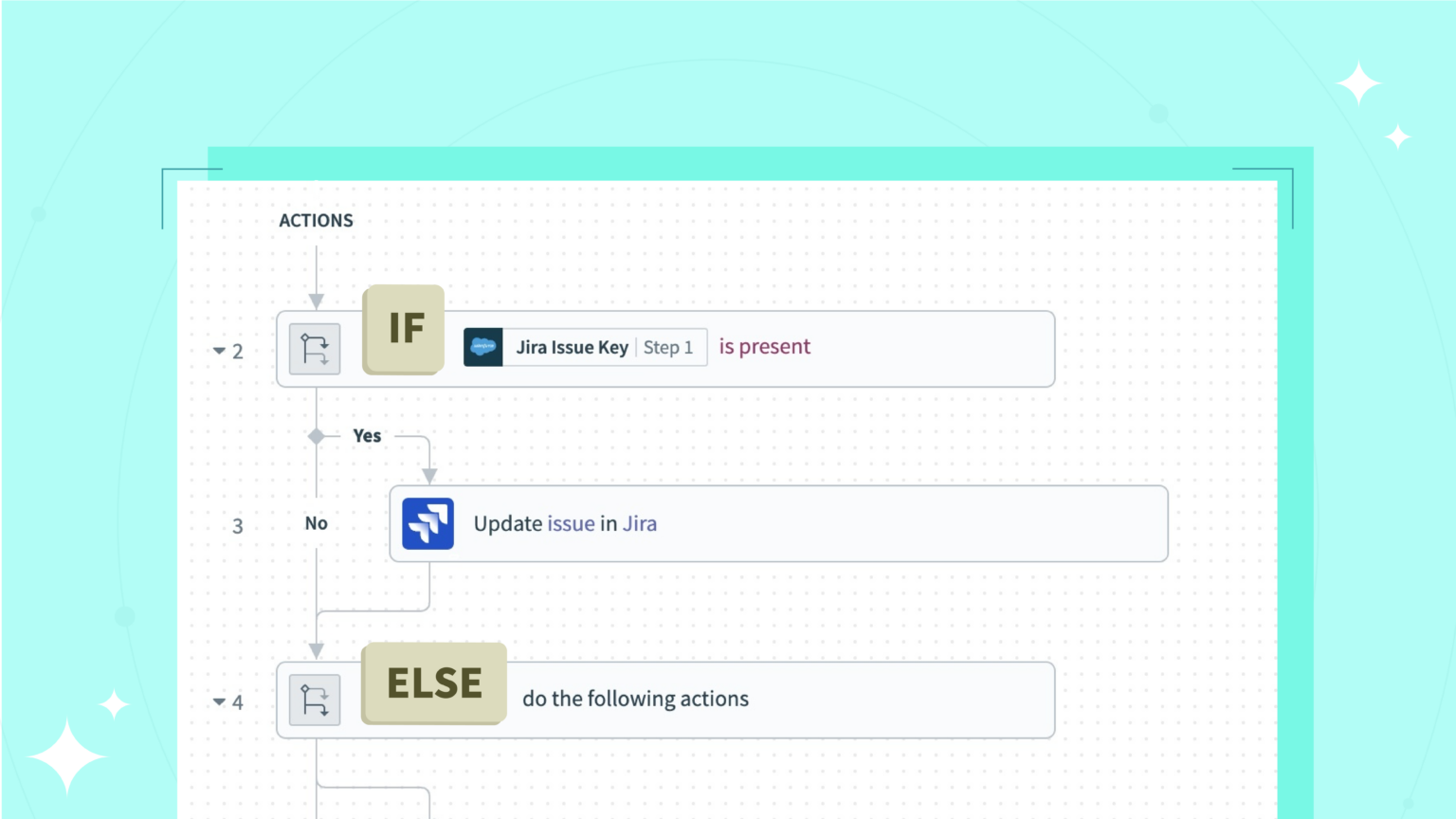Collapse step 4 using its disclosure triangle
Image resolution: width=1456 pixels, height=819 pixels.
219,702
